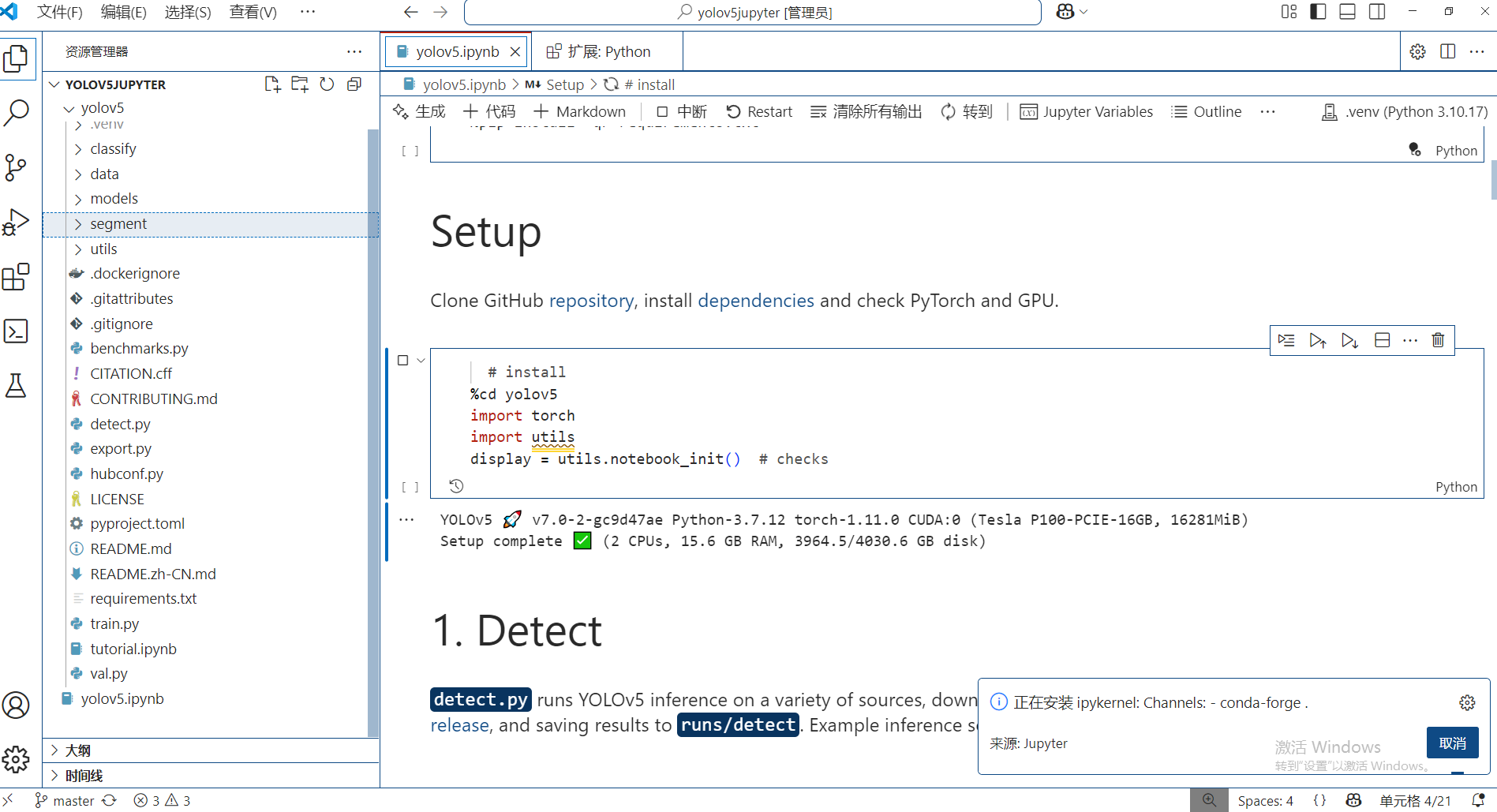
Task: Open the notifications bell in status bar
Action: (1478, 800)
